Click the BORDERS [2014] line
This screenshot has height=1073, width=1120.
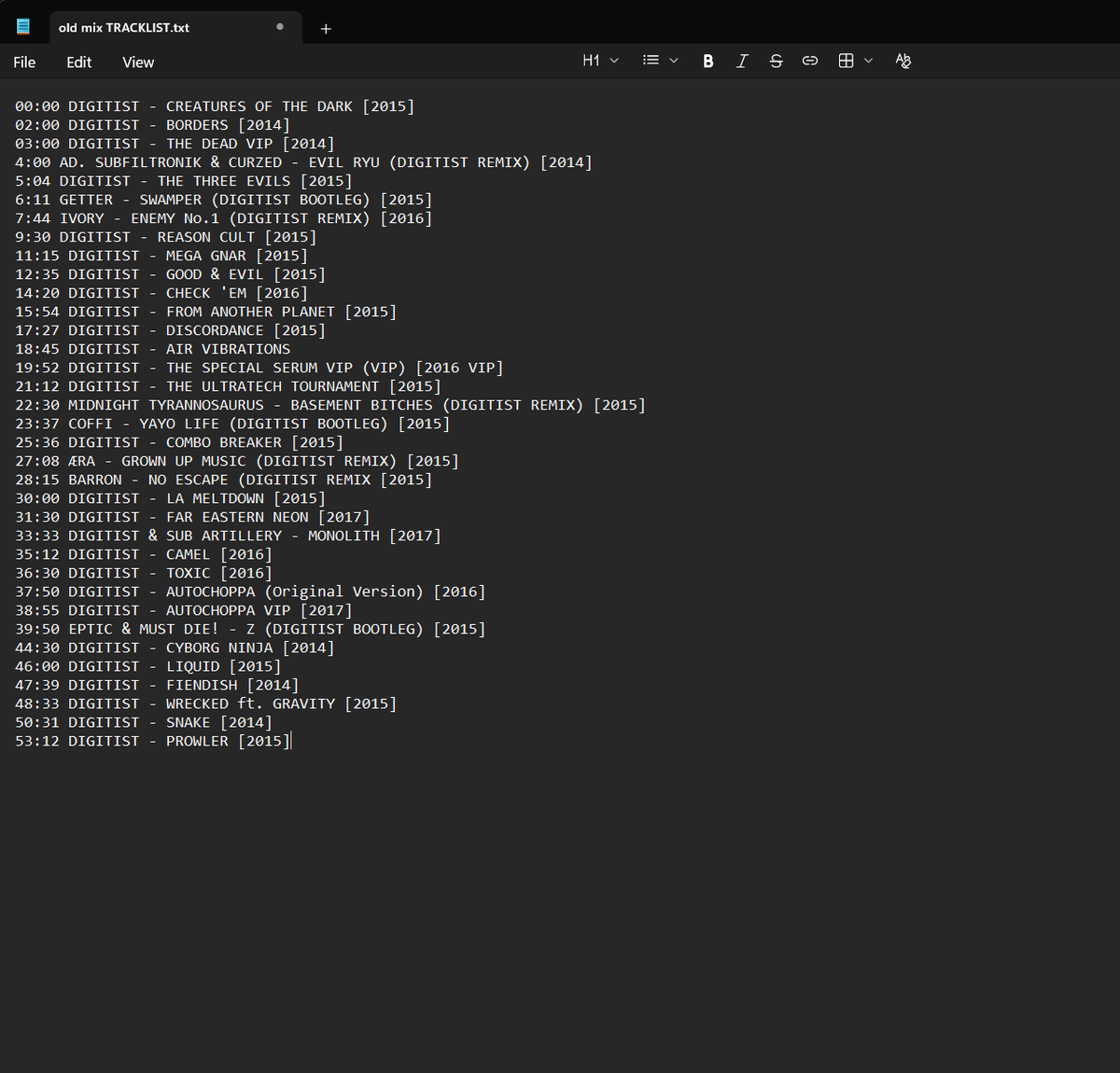point(152,125)
